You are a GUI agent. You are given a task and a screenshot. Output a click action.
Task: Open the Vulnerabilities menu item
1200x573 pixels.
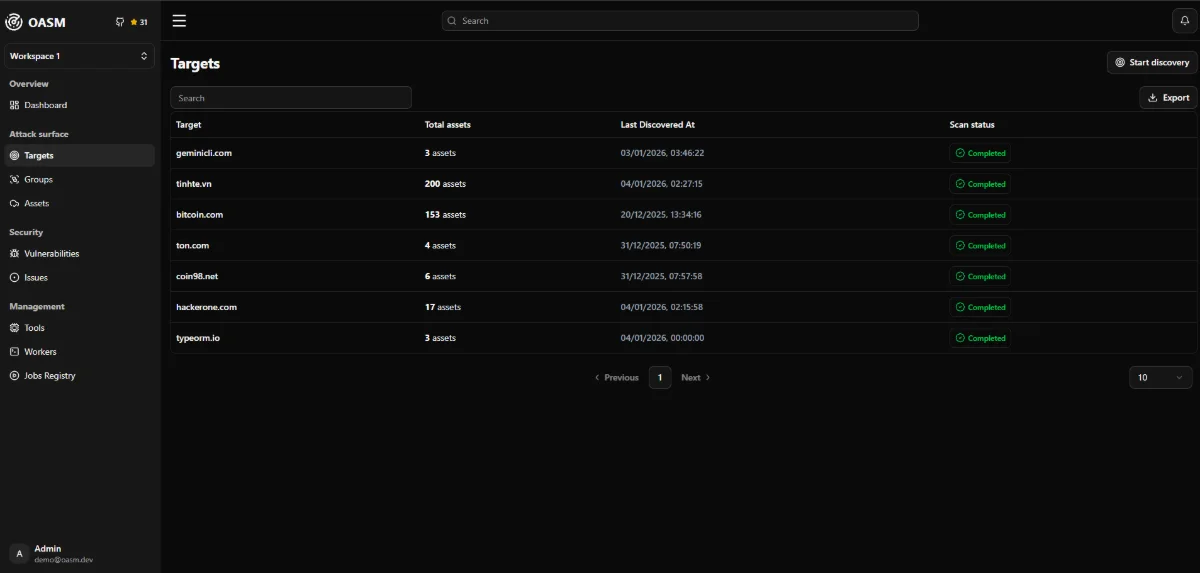pos(79,253)
